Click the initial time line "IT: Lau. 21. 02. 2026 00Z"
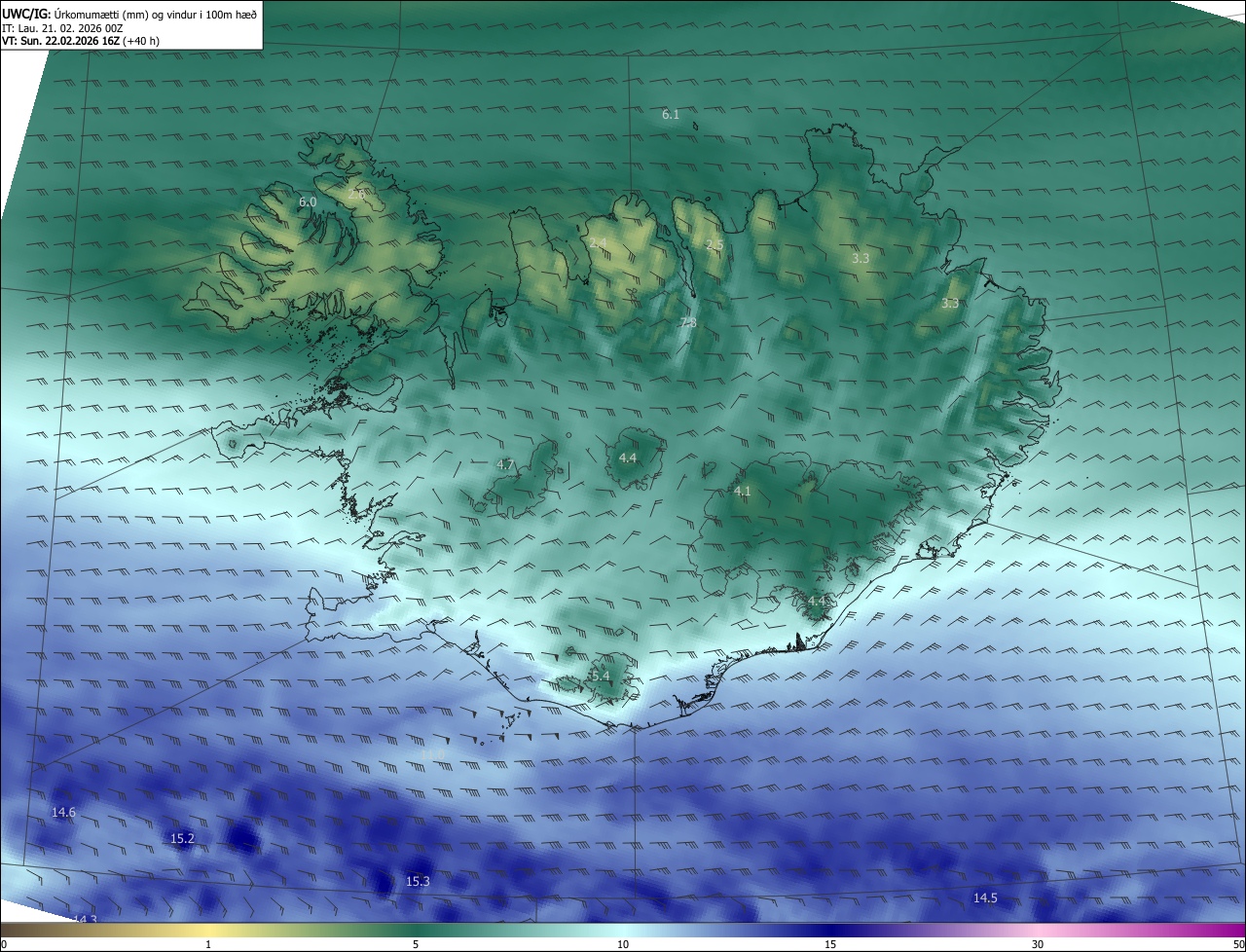Image resolution: width=1246 pixels, height=952 pixels. pyautogui.click(x=62, y=28)
